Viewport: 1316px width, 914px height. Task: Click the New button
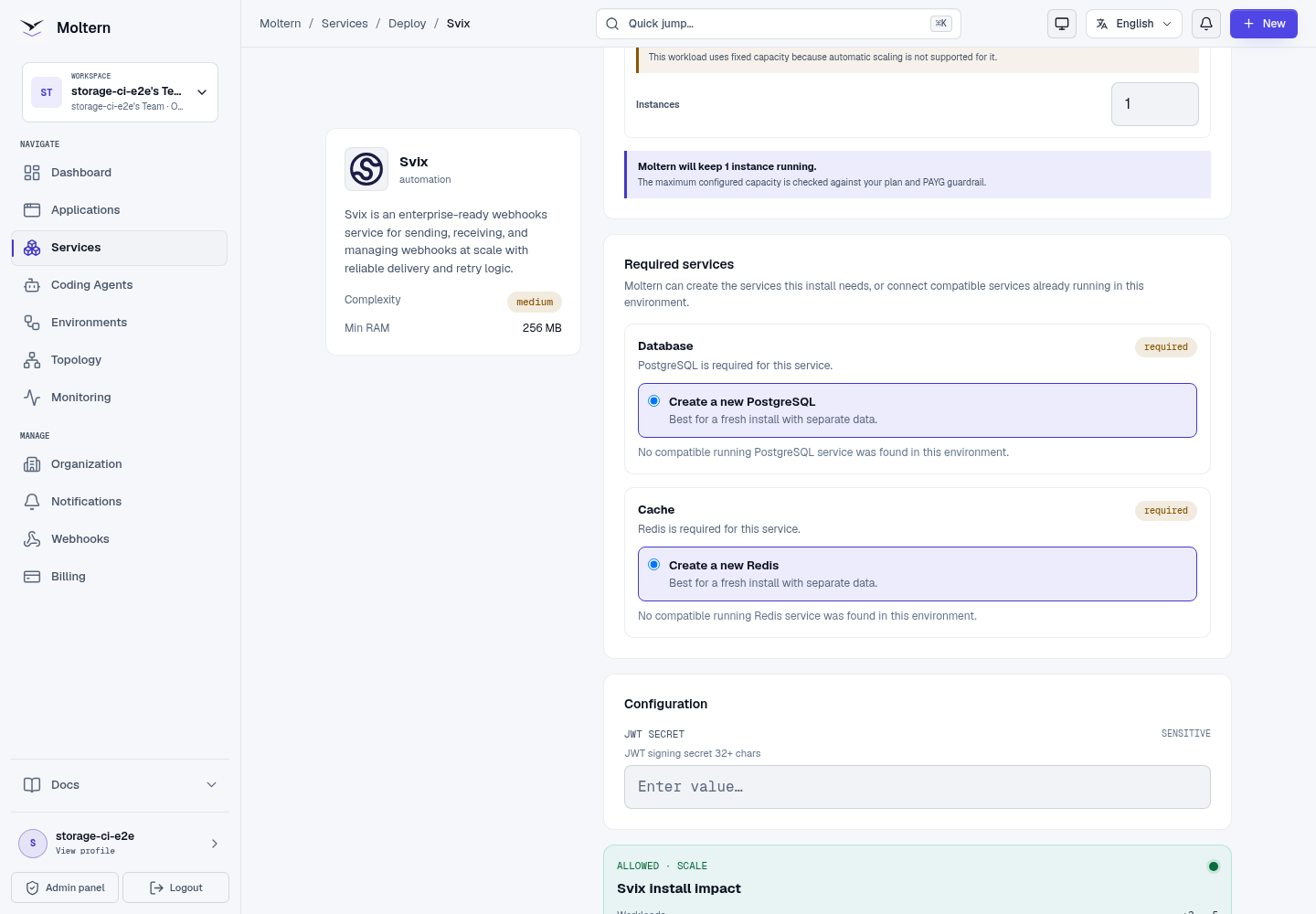[x=1264, y=24]
